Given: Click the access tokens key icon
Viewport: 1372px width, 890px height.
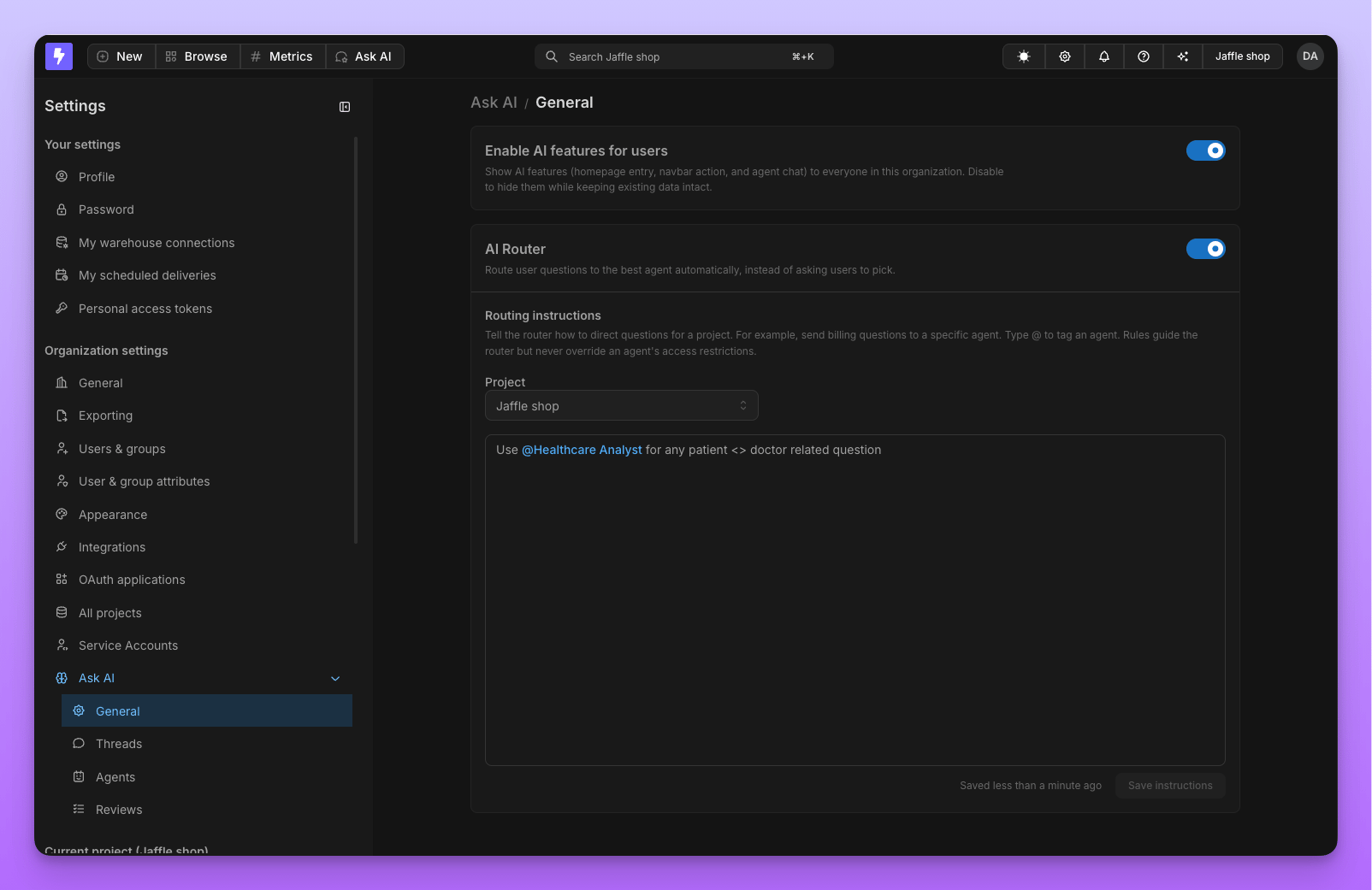Looking at the screenshot, I should 62,308.
